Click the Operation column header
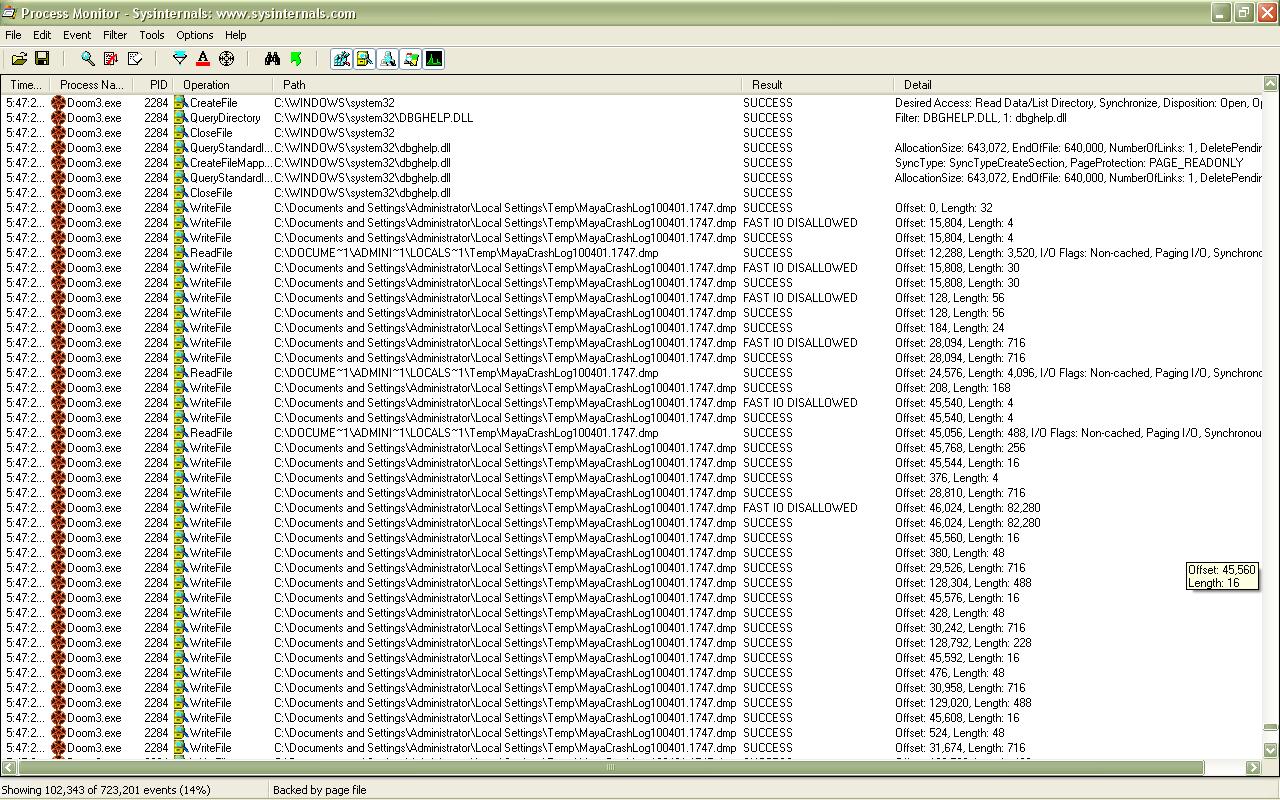This screenshot has height=800, width=1280. tap(224, 85)
